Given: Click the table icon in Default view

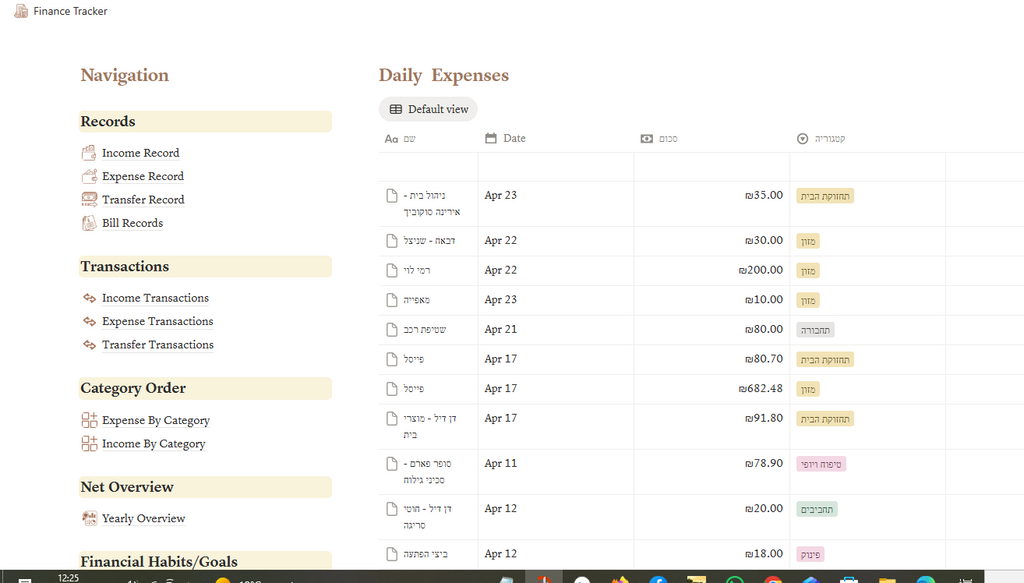Looking at the screenshot, I should pyautogui.click(x=396, y=109).
